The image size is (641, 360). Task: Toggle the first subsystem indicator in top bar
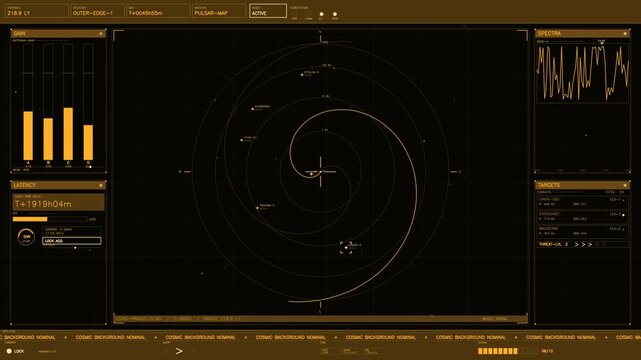point(294,14)
